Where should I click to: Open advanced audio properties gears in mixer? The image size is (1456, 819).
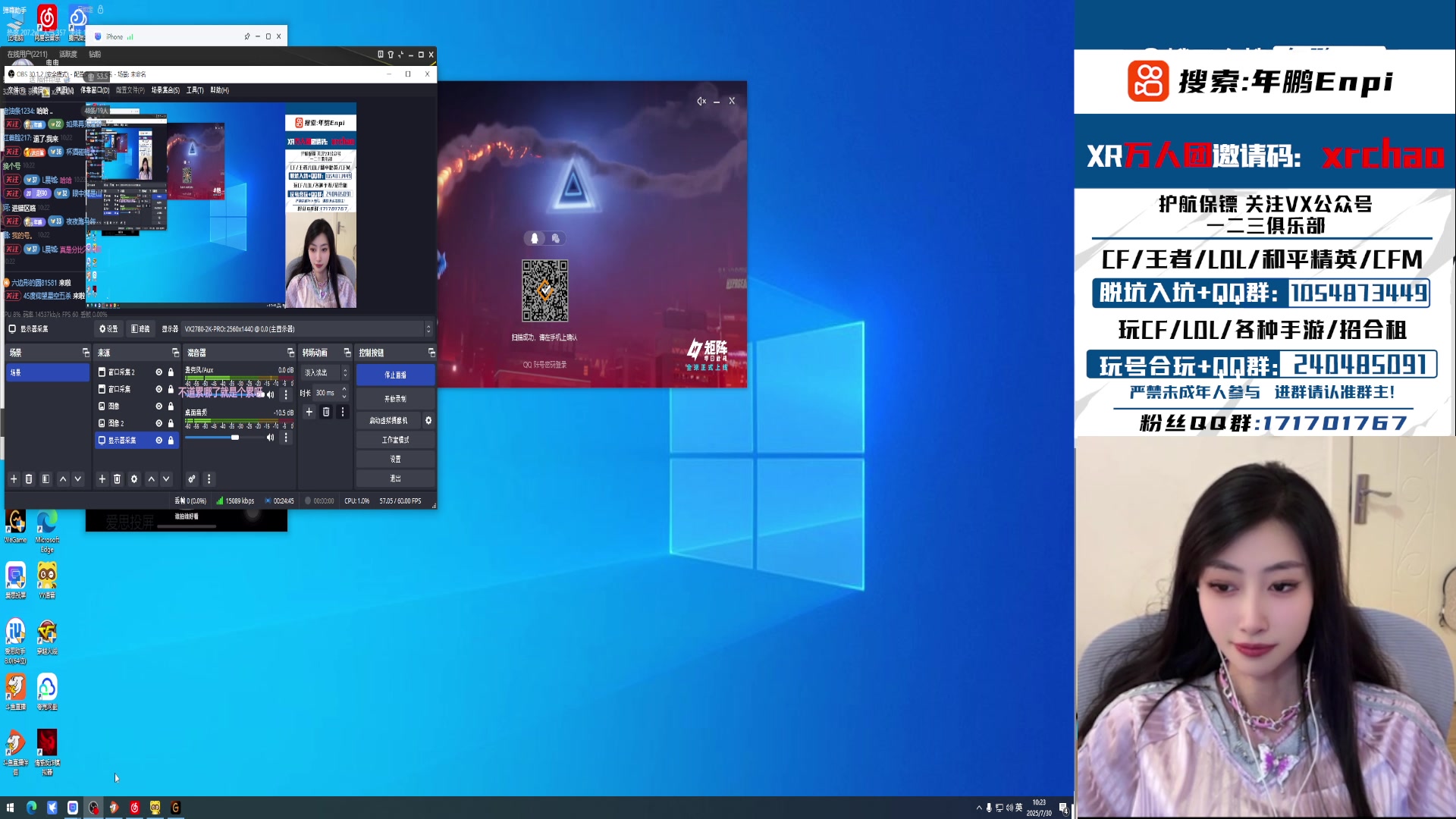[192, 479]
